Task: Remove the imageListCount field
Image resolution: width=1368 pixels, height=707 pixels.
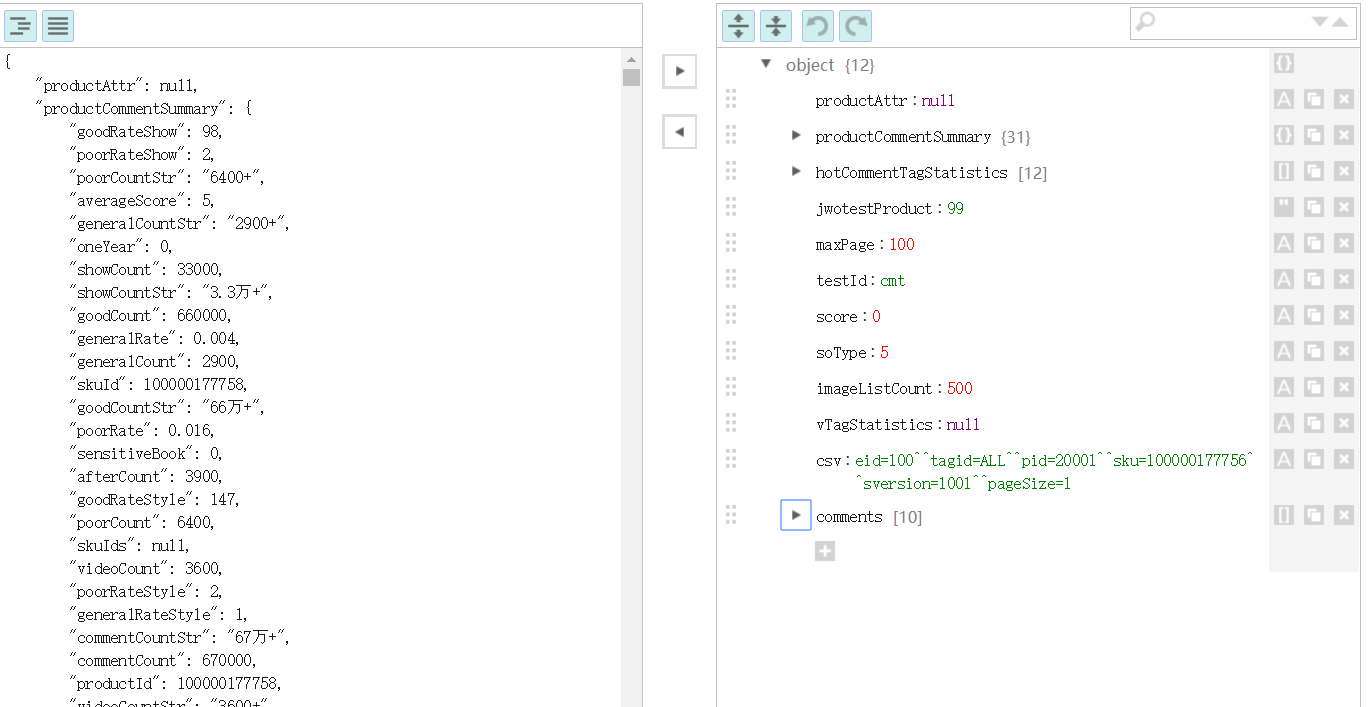Action: (1344, 387)
